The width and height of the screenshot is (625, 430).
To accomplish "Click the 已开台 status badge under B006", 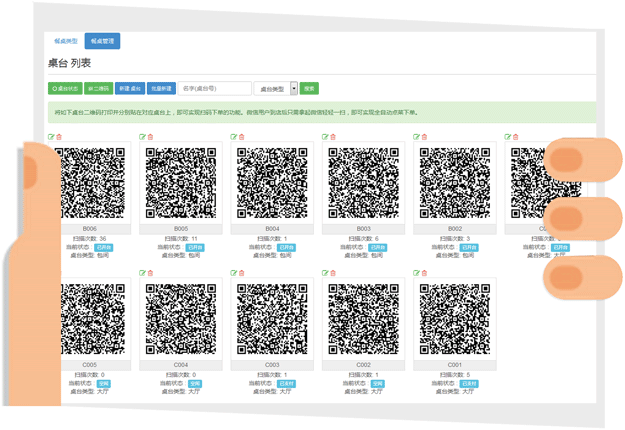I will click(104, 247).
